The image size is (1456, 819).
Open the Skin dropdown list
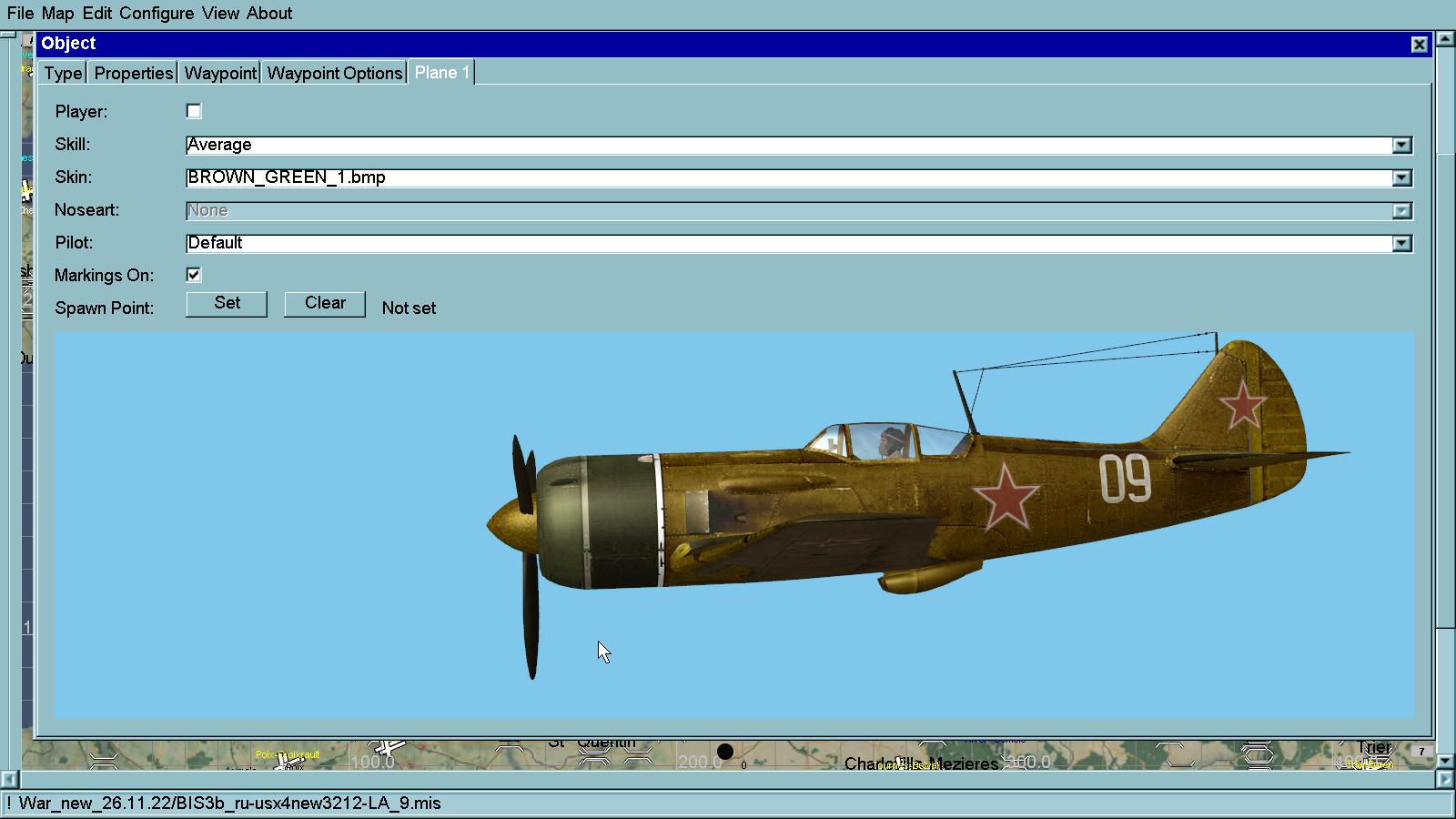tap(1401, 177)
